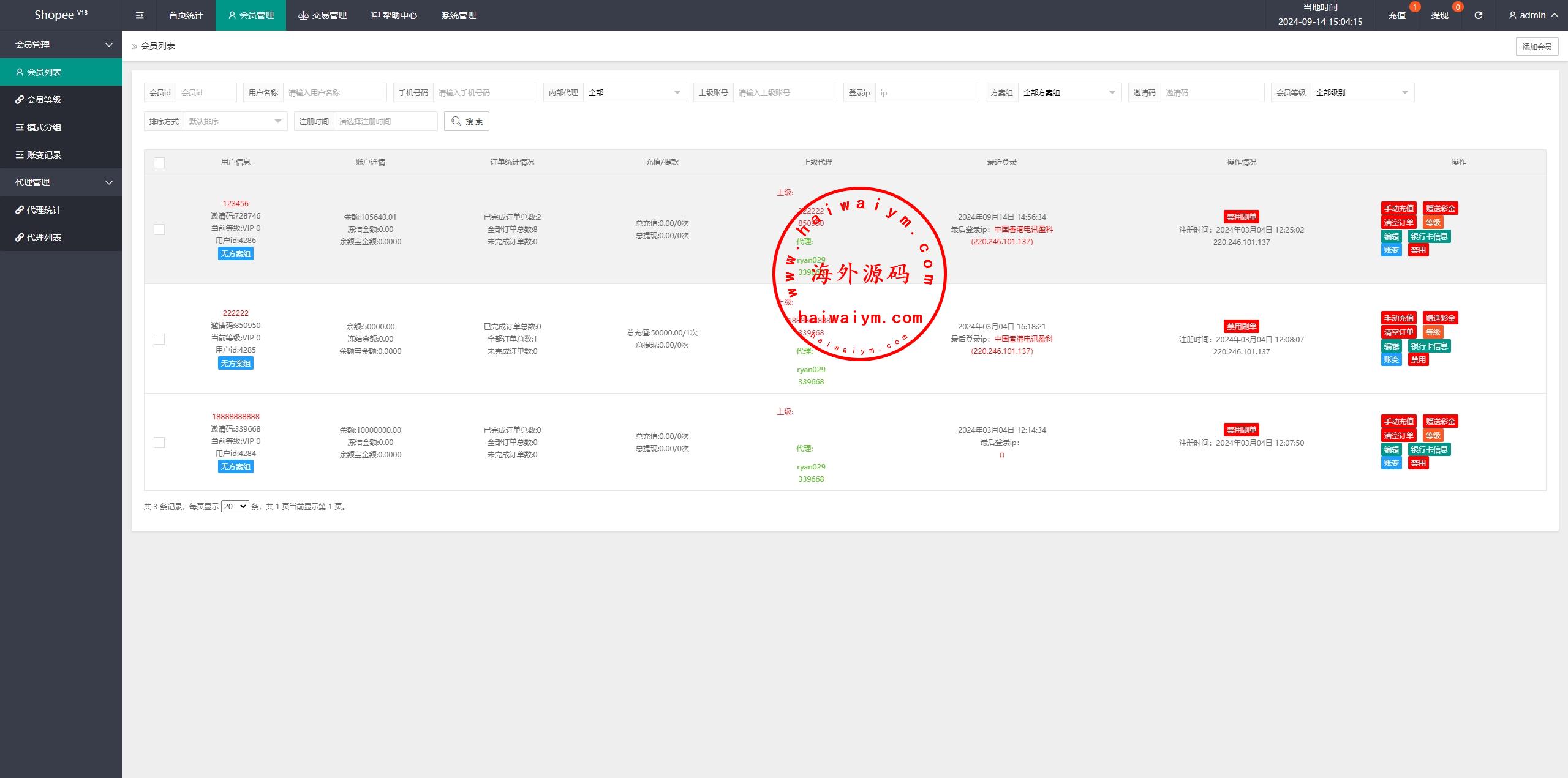Click the 添加会员 button
This screenshot has width=1568, height=778.
1536,47
